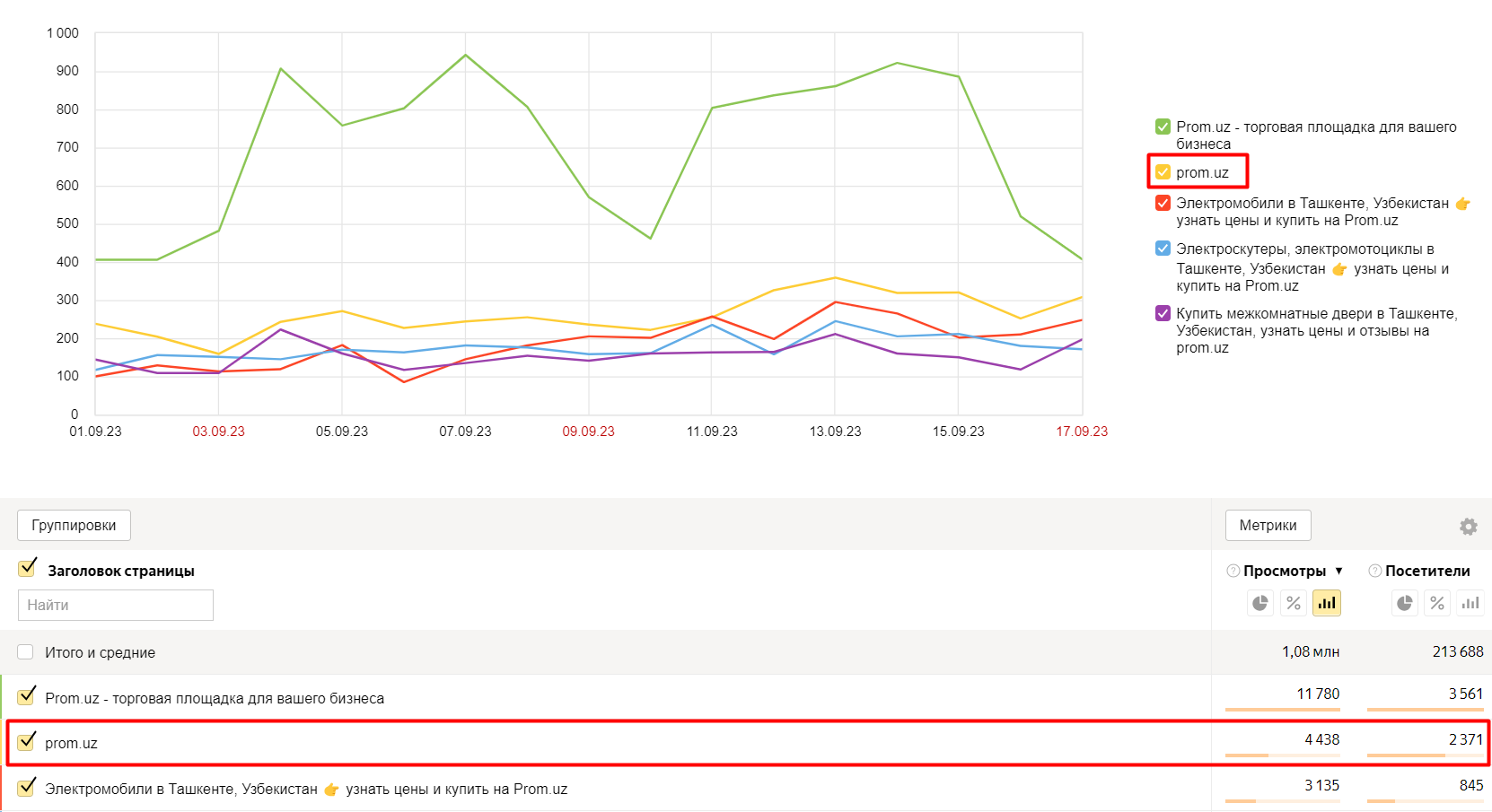Uncheck the Заголовок страницы header checkbox
Image resolution: width=1492 pixels, height=812 pixels.
click(x=27, y=568)
